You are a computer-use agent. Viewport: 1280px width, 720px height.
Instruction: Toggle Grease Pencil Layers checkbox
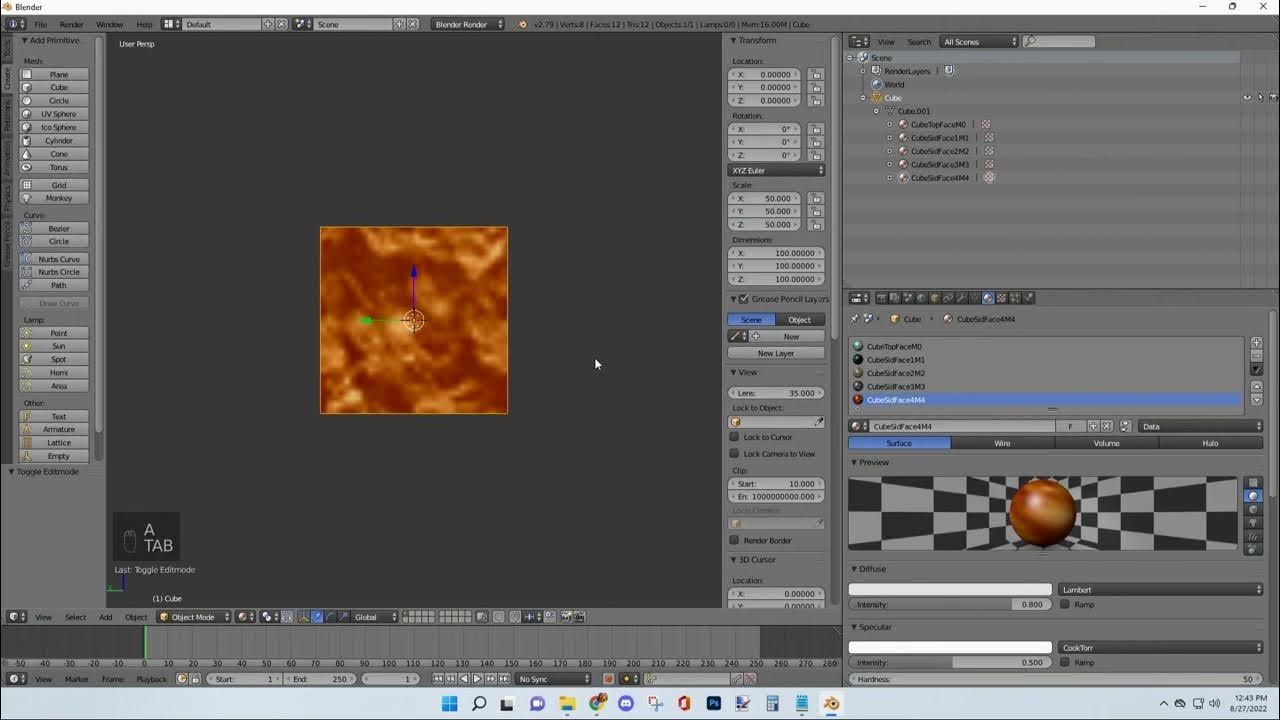pyautogui.click(x=743, y=299)
